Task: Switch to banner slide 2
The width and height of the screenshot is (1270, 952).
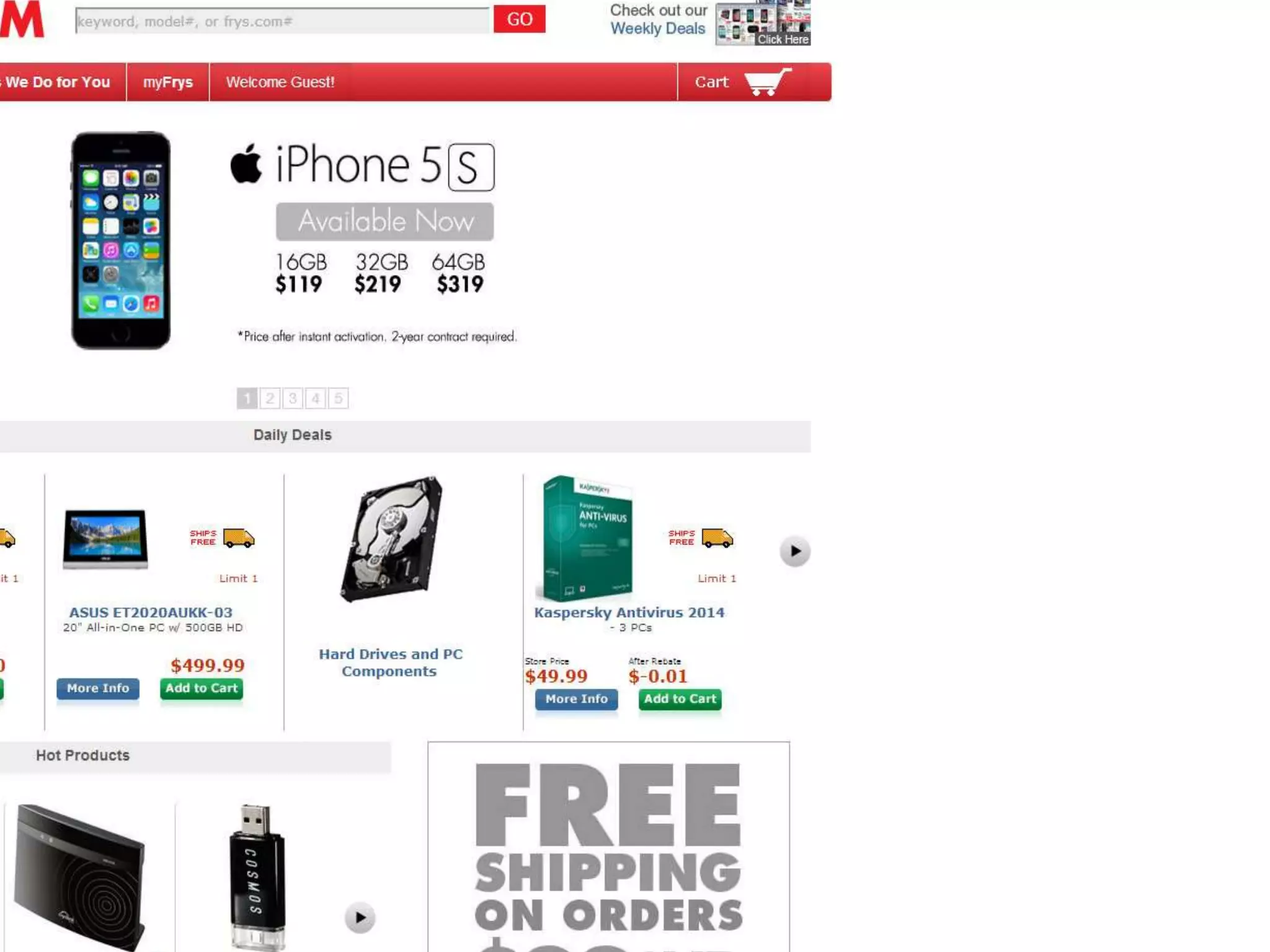Action: 270,398
